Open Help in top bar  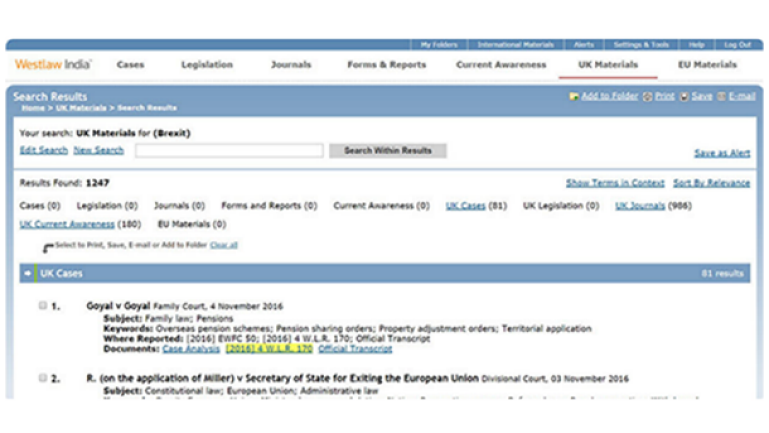tap(696, 45)
